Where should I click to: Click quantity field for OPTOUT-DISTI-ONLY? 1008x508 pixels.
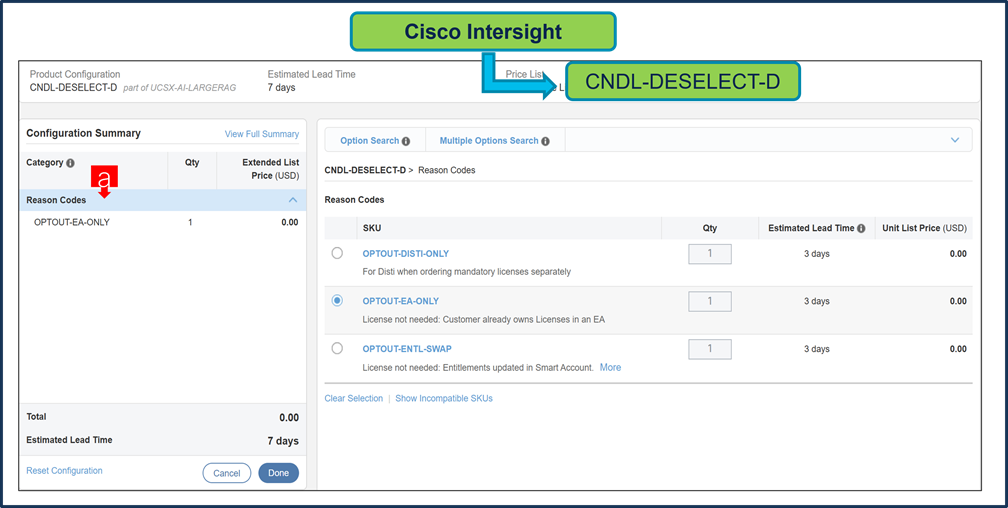click(x=710, y=253)
